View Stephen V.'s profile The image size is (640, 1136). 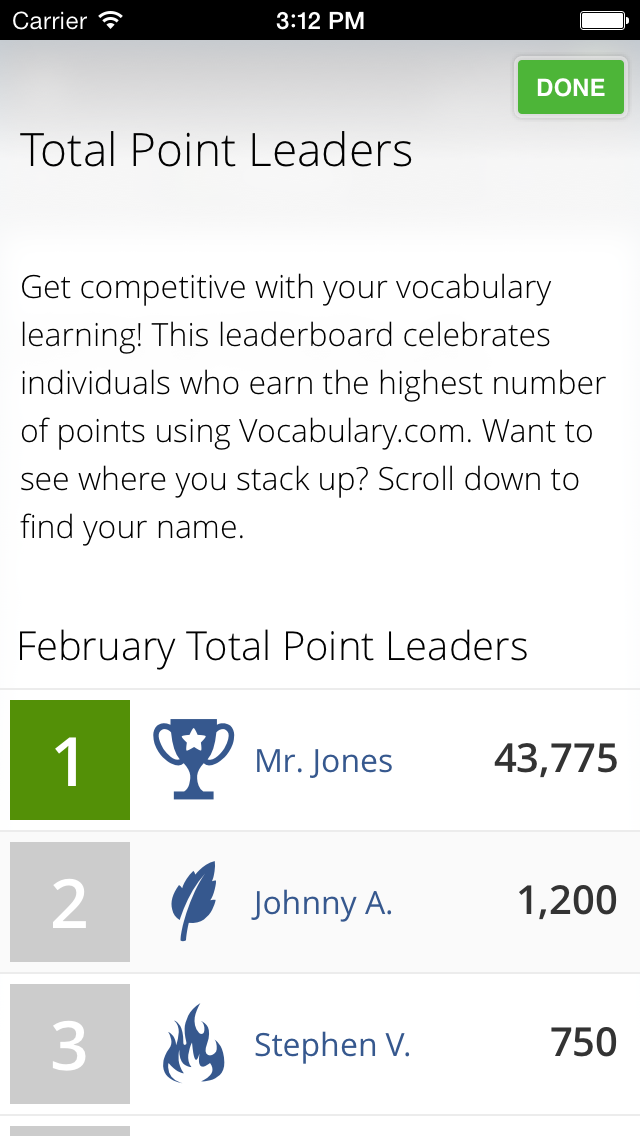[332, 1045]
